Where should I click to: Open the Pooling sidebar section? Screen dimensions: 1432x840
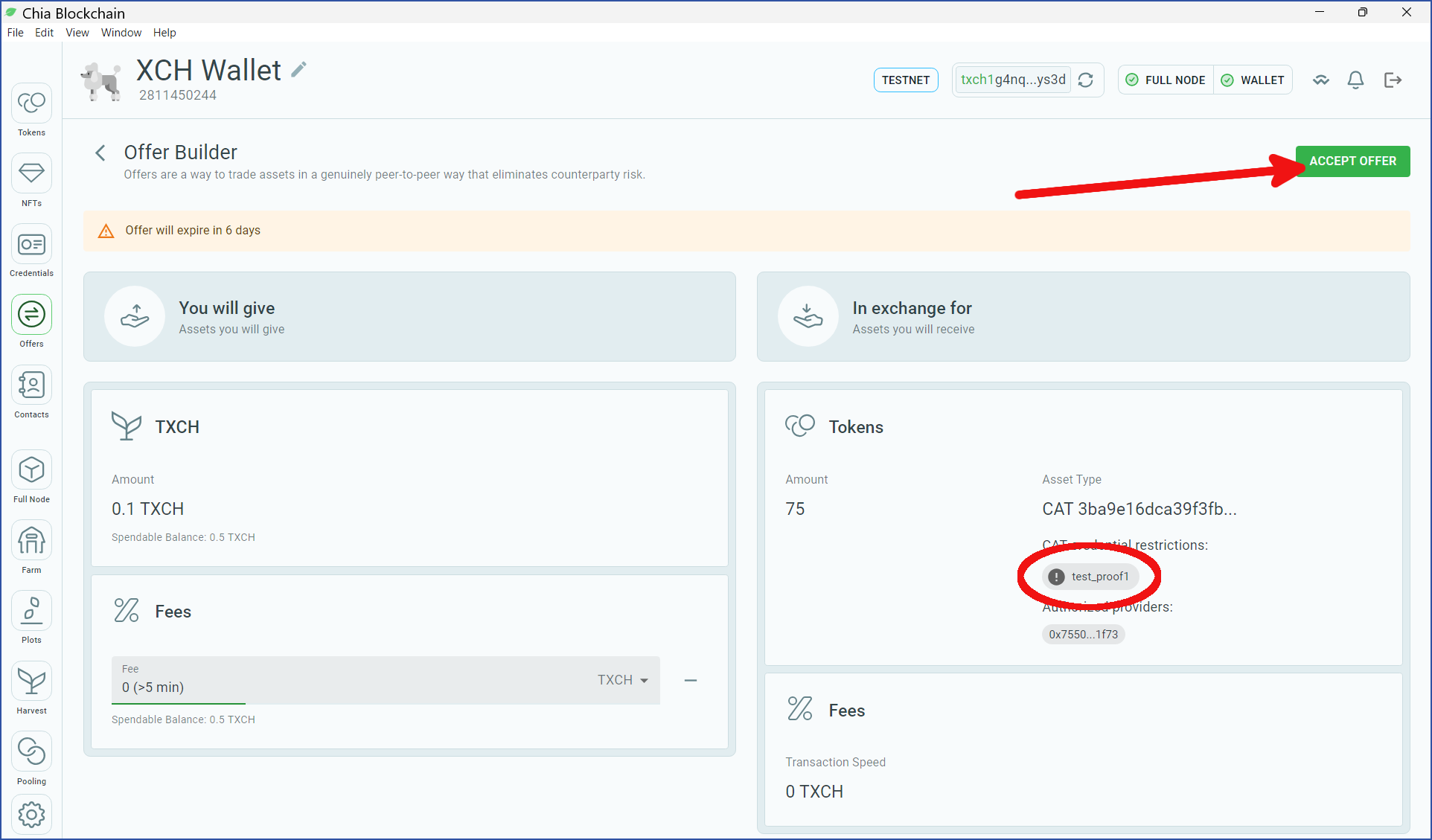coord(31,759)
